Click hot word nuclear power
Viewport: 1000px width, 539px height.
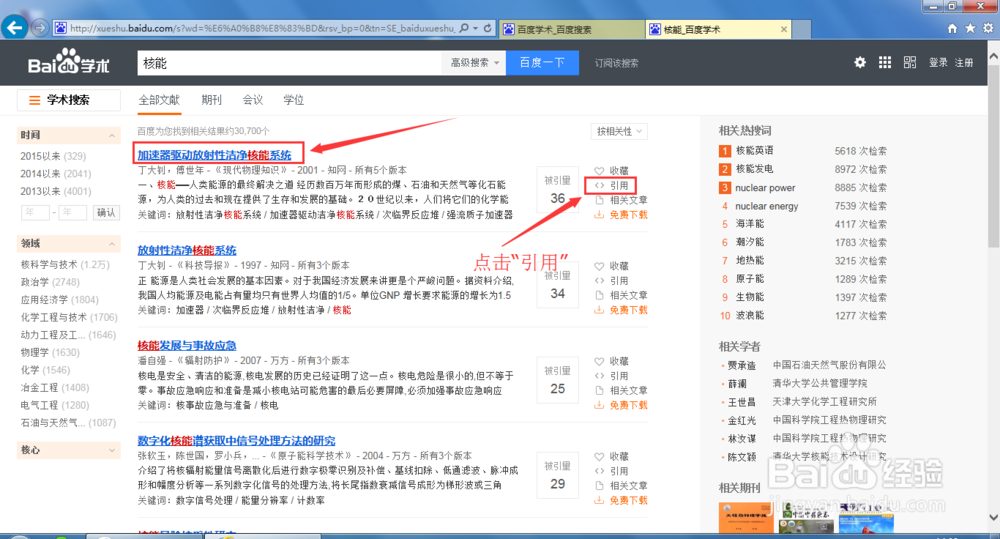pos(765,188)
